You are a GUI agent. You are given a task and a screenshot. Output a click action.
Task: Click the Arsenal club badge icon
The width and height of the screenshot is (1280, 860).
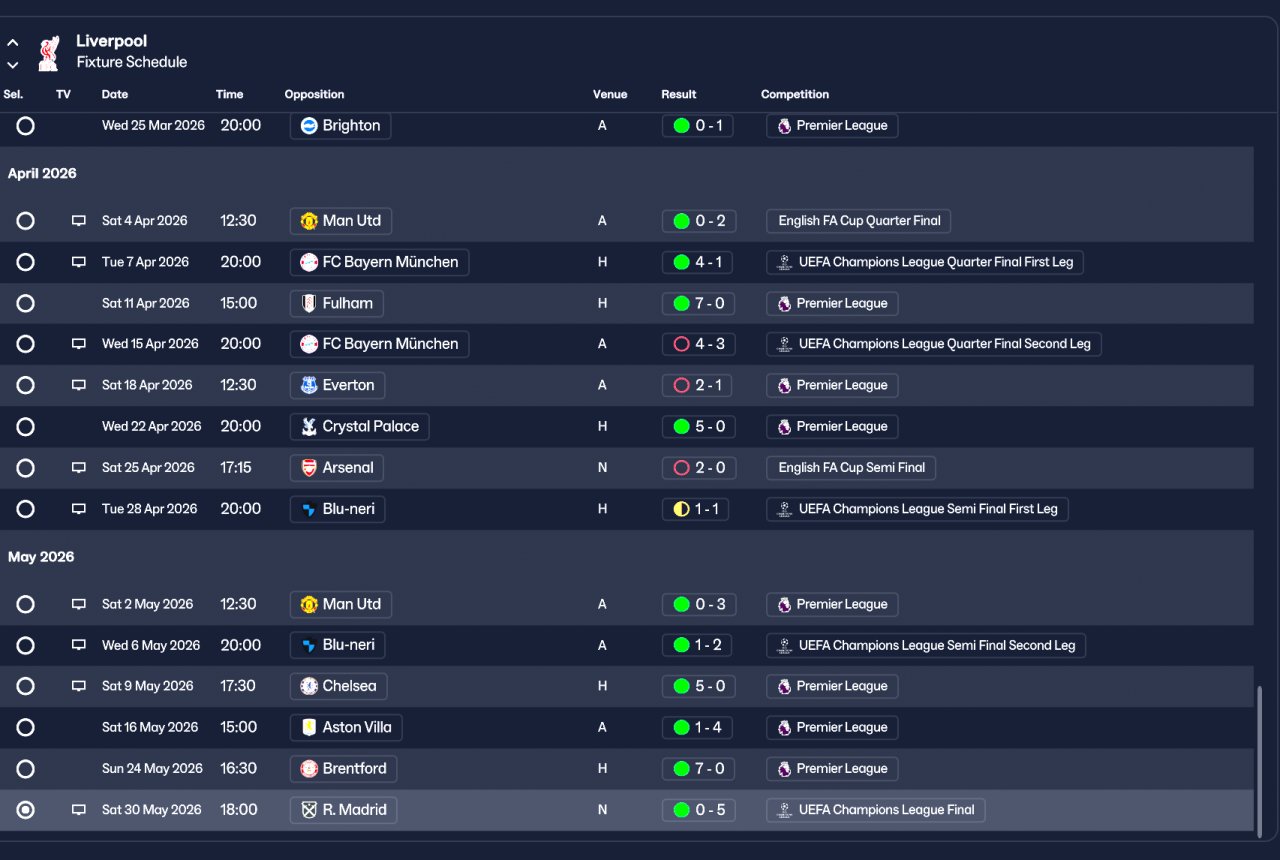coord(309,468)
